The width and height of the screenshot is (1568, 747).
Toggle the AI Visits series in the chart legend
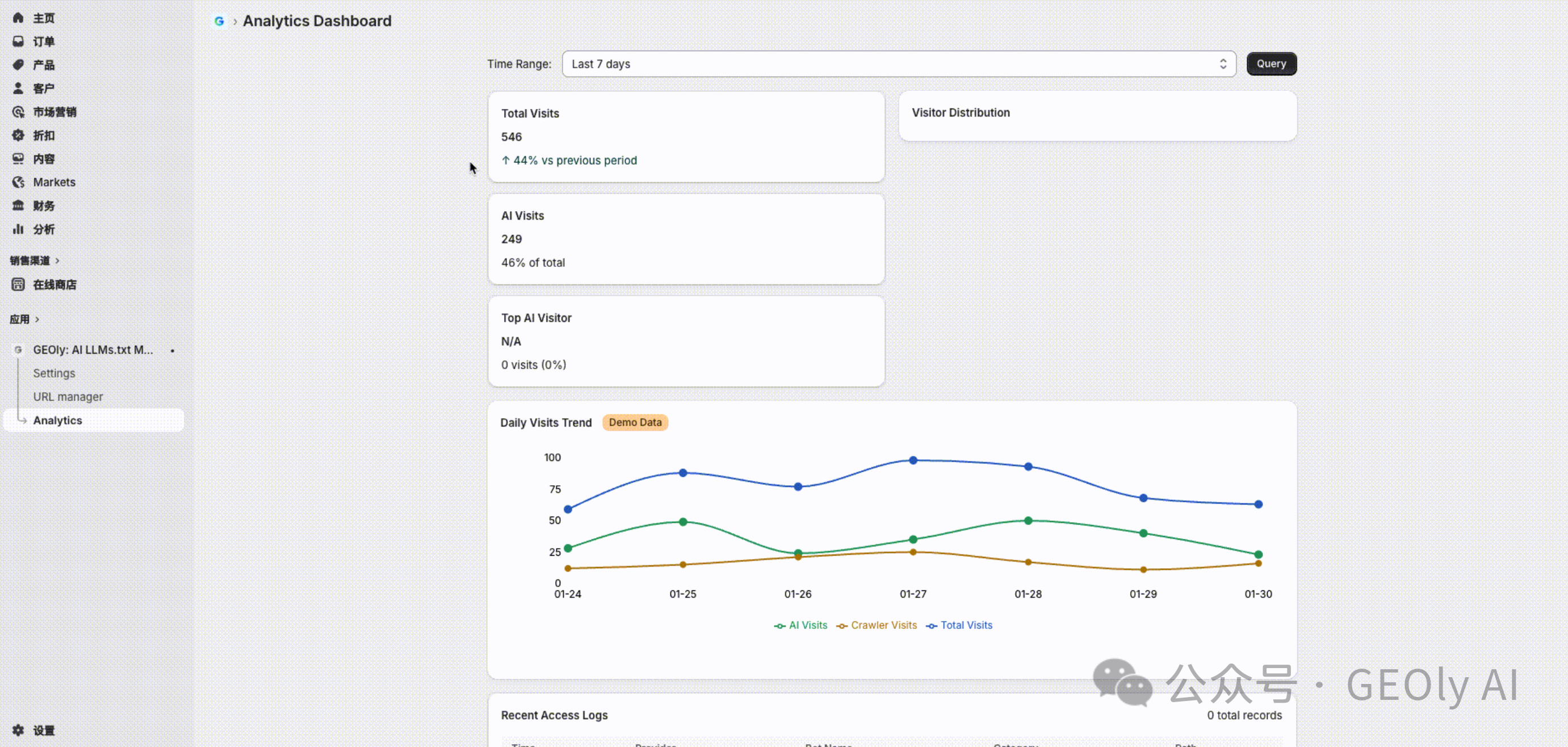pyautogui.click(x=800, y=625)
